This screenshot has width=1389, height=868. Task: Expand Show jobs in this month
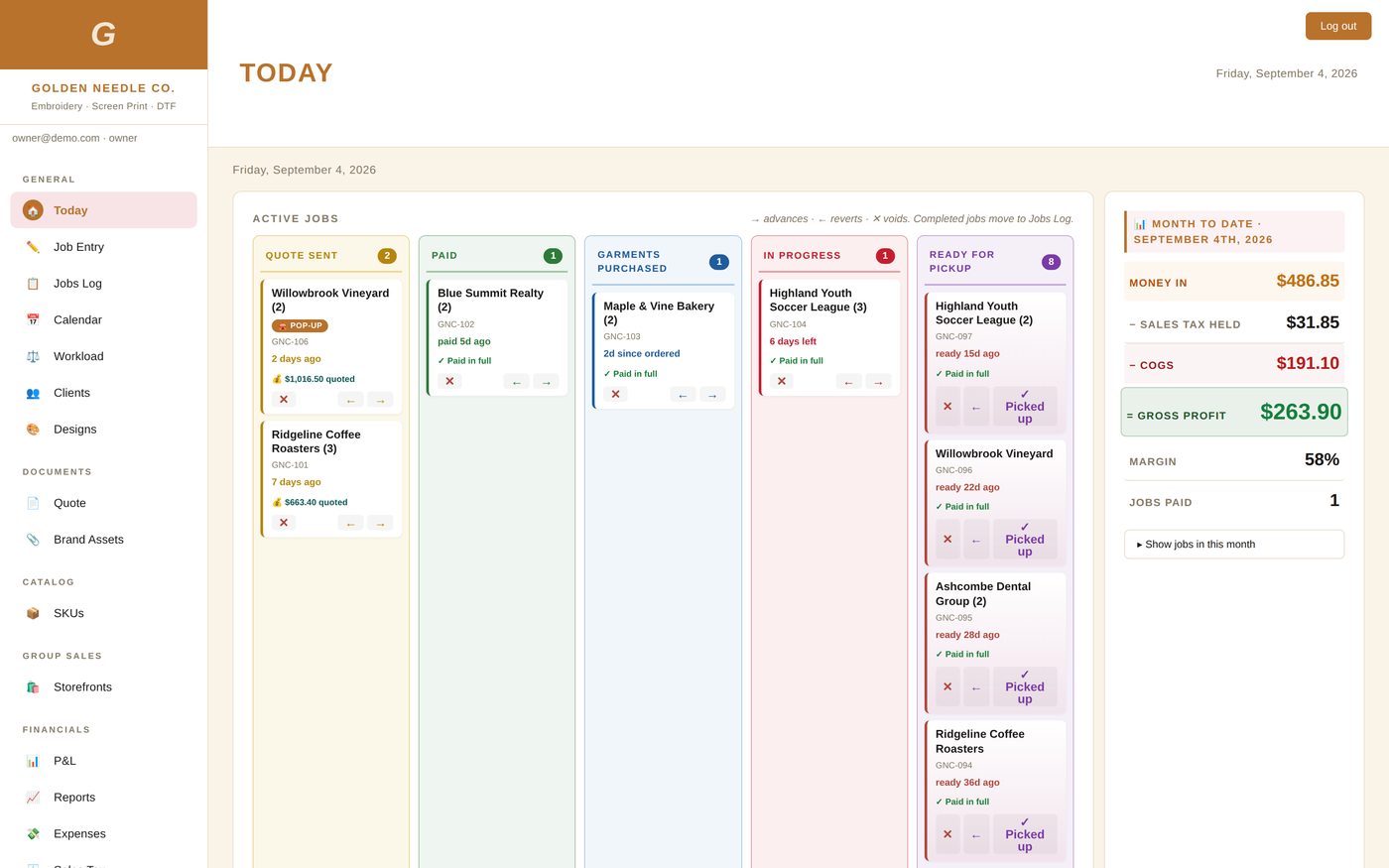(x=1234, y=545)
